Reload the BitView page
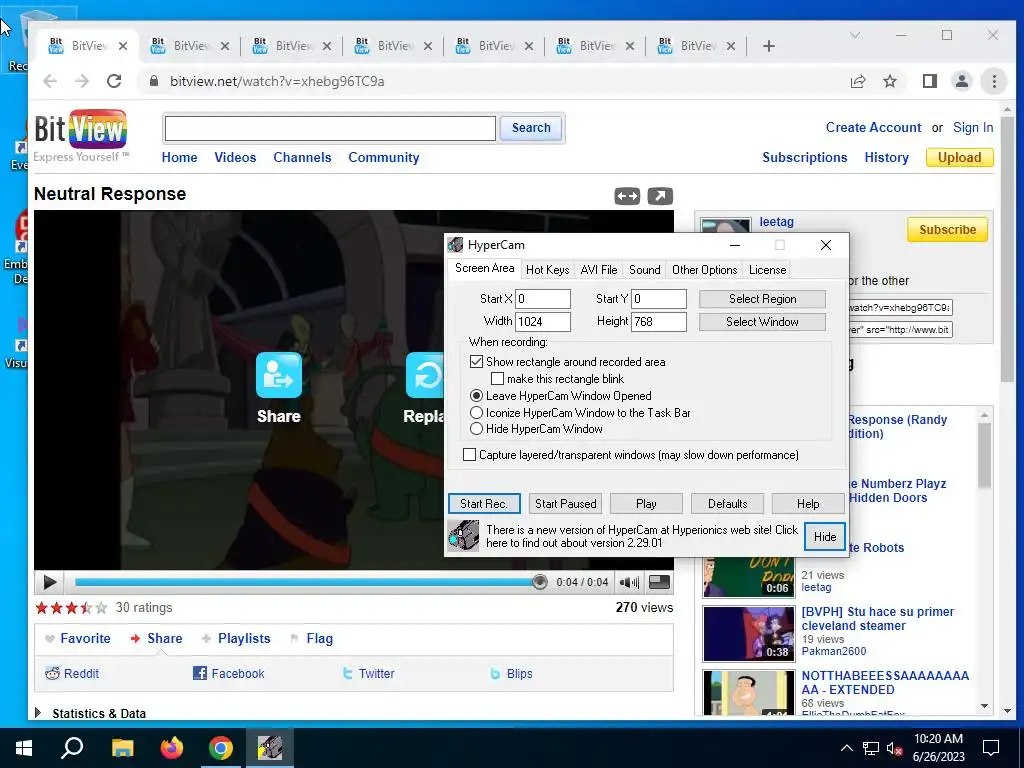 pyautogui.click(x=114, y=81)
